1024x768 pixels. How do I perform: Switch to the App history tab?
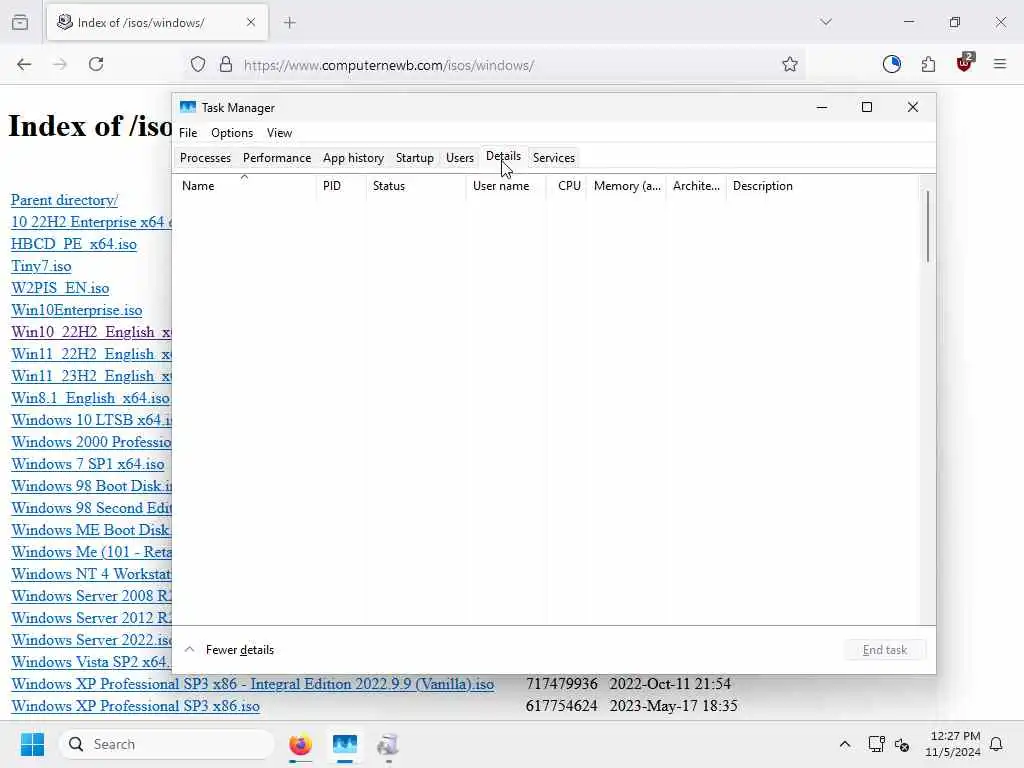[x=353, y=158]
